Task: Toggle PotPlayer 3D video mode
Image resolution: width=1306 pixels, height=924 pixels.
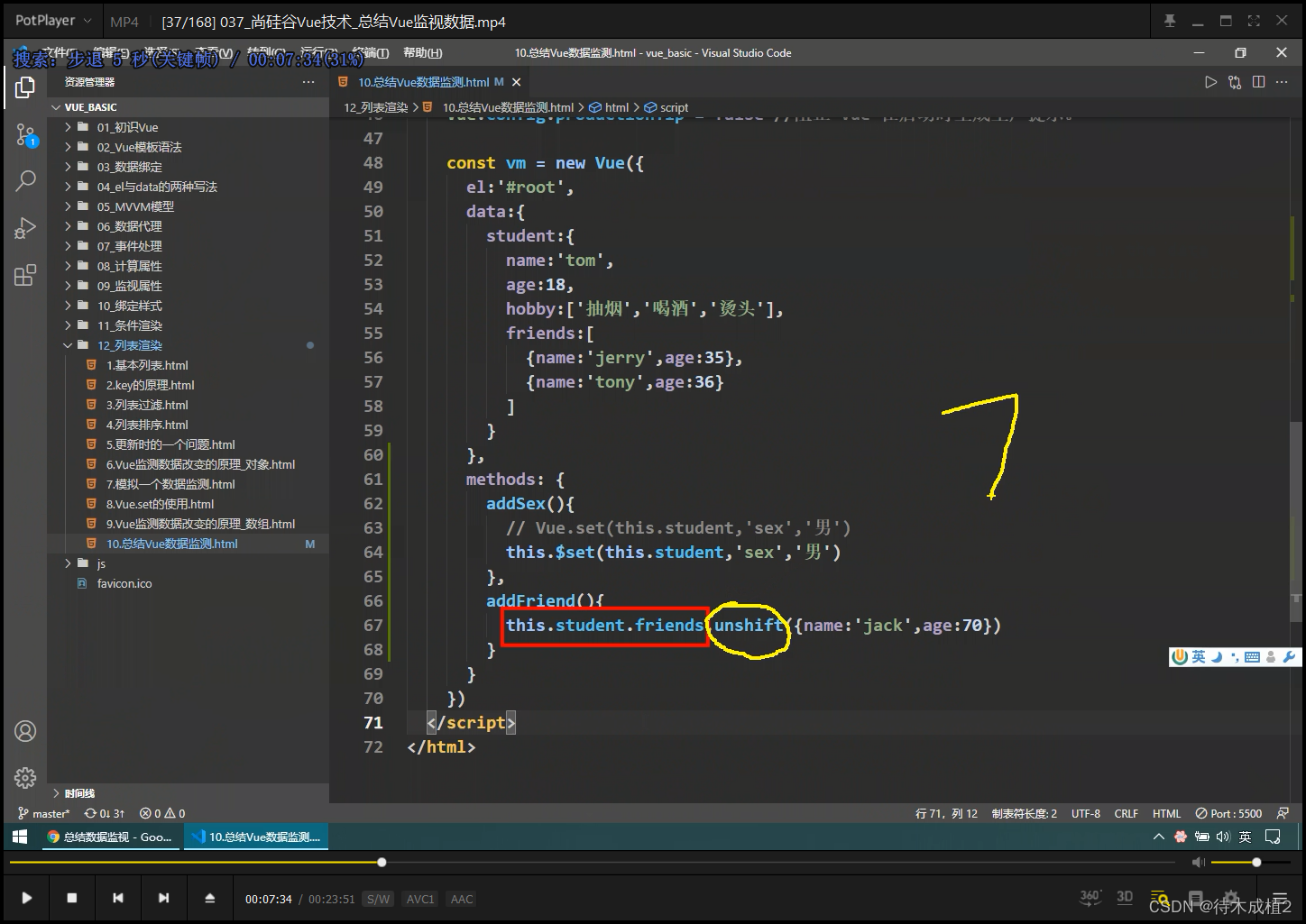Action: [1125, 896]
